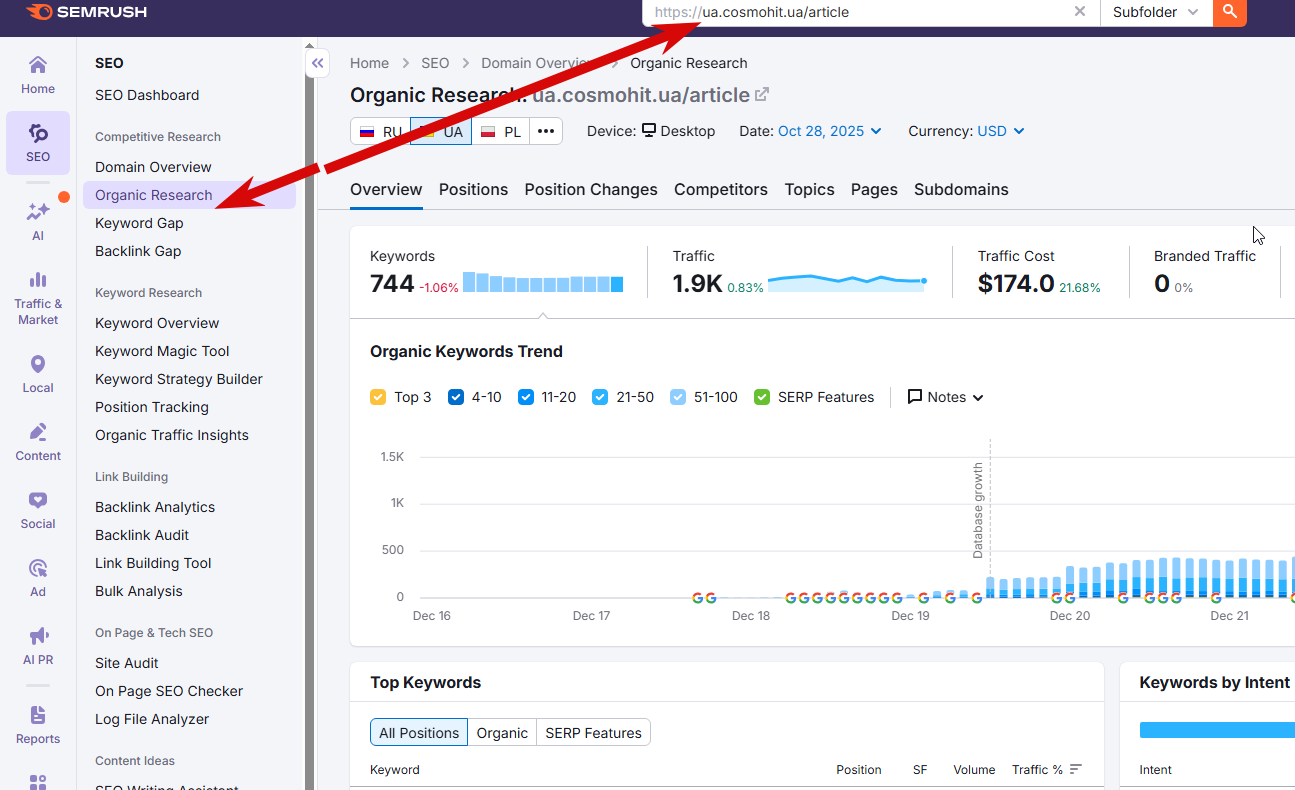This screenshot has width=1295, height=790.
Task: Open Backlink Analytics in the sidebar
Action: pyautogui.click(x=155, y=507)
